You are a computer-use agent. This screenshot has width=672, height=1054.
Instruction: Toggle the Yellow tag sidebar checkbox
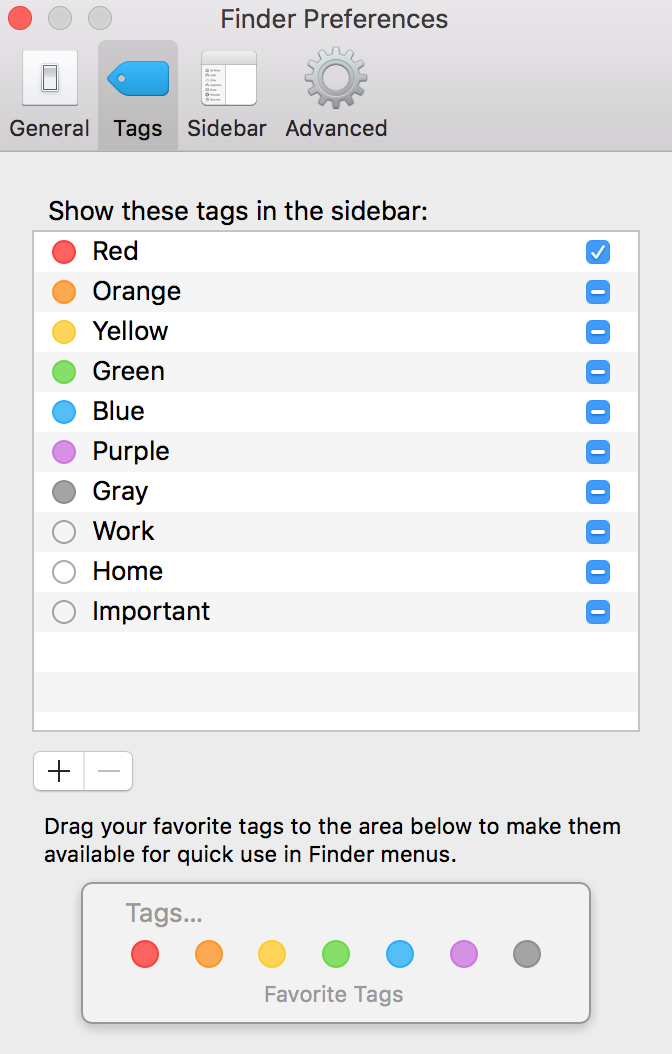click(598, 332)
